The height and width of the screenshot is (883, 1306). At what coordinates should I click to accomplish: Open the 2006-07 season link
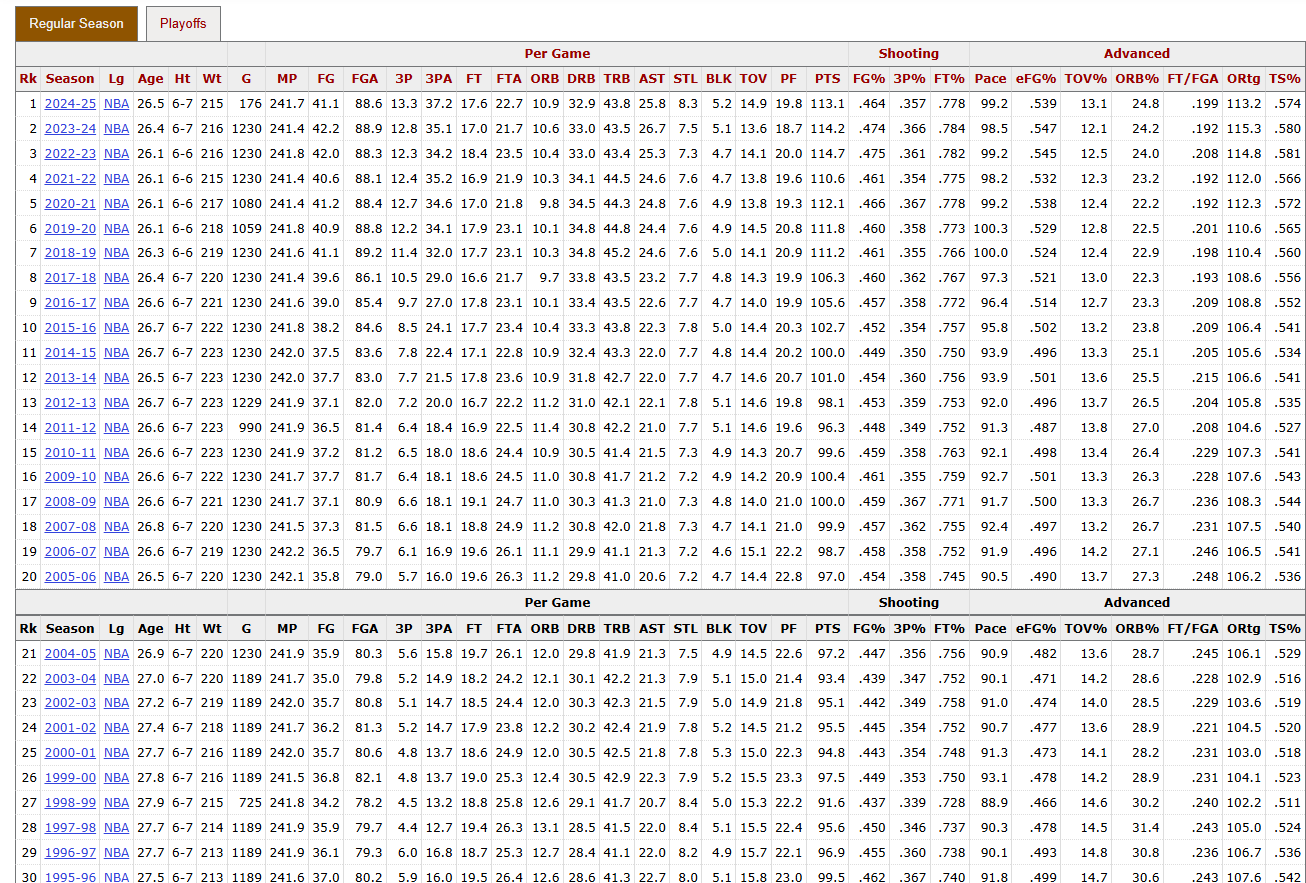70,552
